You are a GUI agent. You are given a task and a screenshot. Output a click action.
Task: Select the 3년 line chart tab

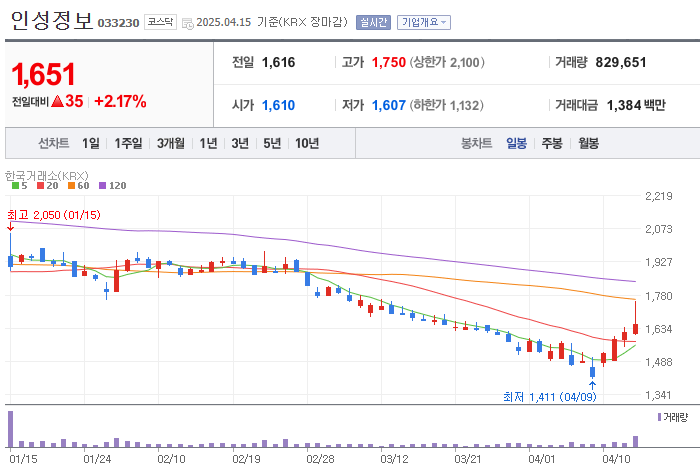click(x=240, y=143)
